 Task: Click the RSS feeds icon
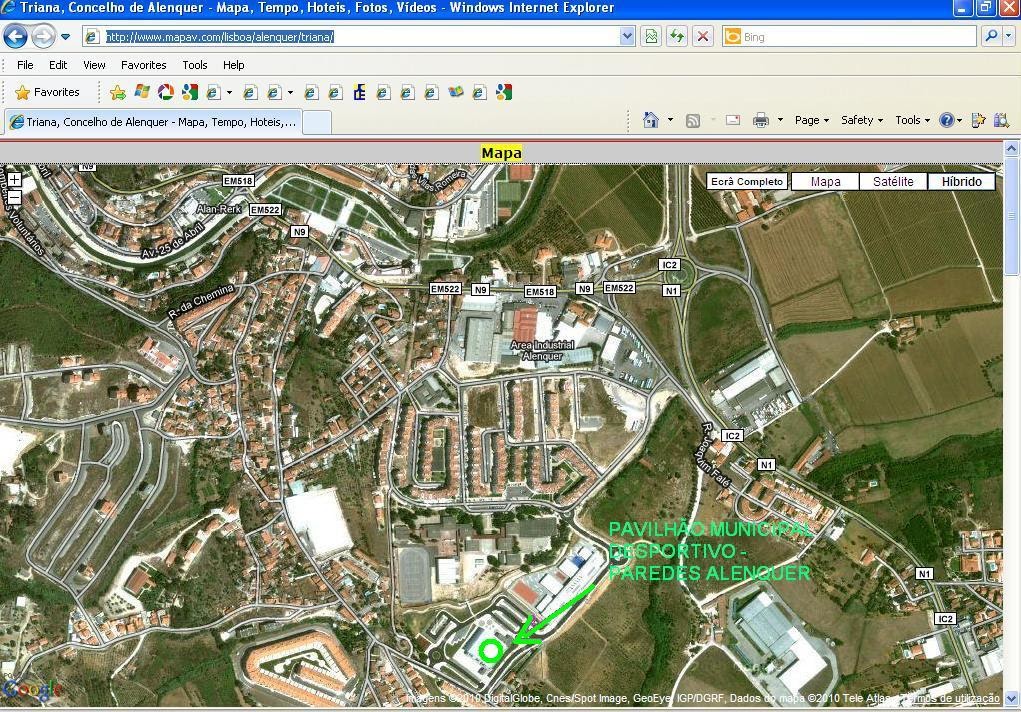point(693,121)
